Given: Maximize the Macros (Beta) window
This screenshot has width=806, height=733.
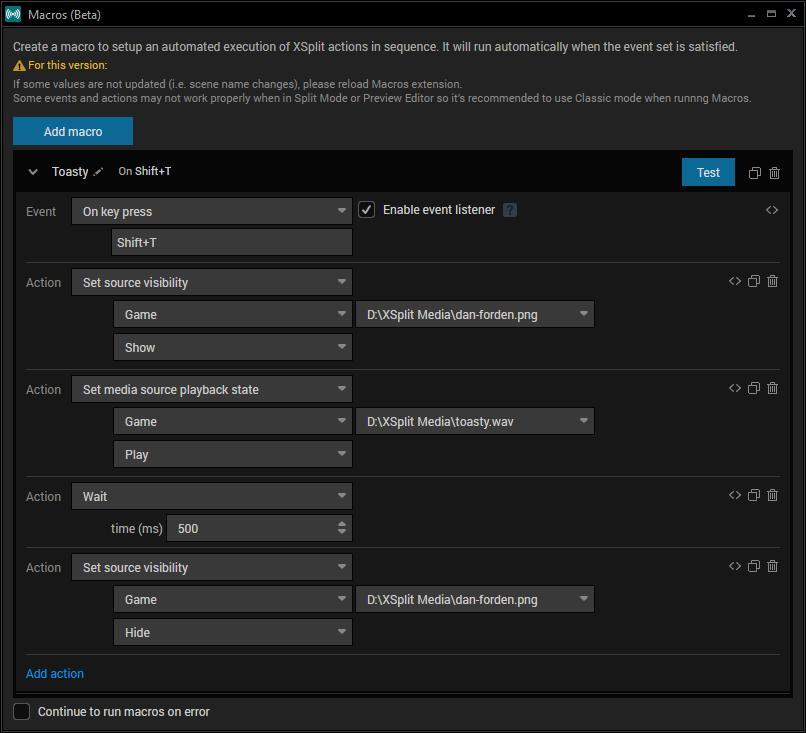Looking at the screenshot, I should tap(771, 14).
